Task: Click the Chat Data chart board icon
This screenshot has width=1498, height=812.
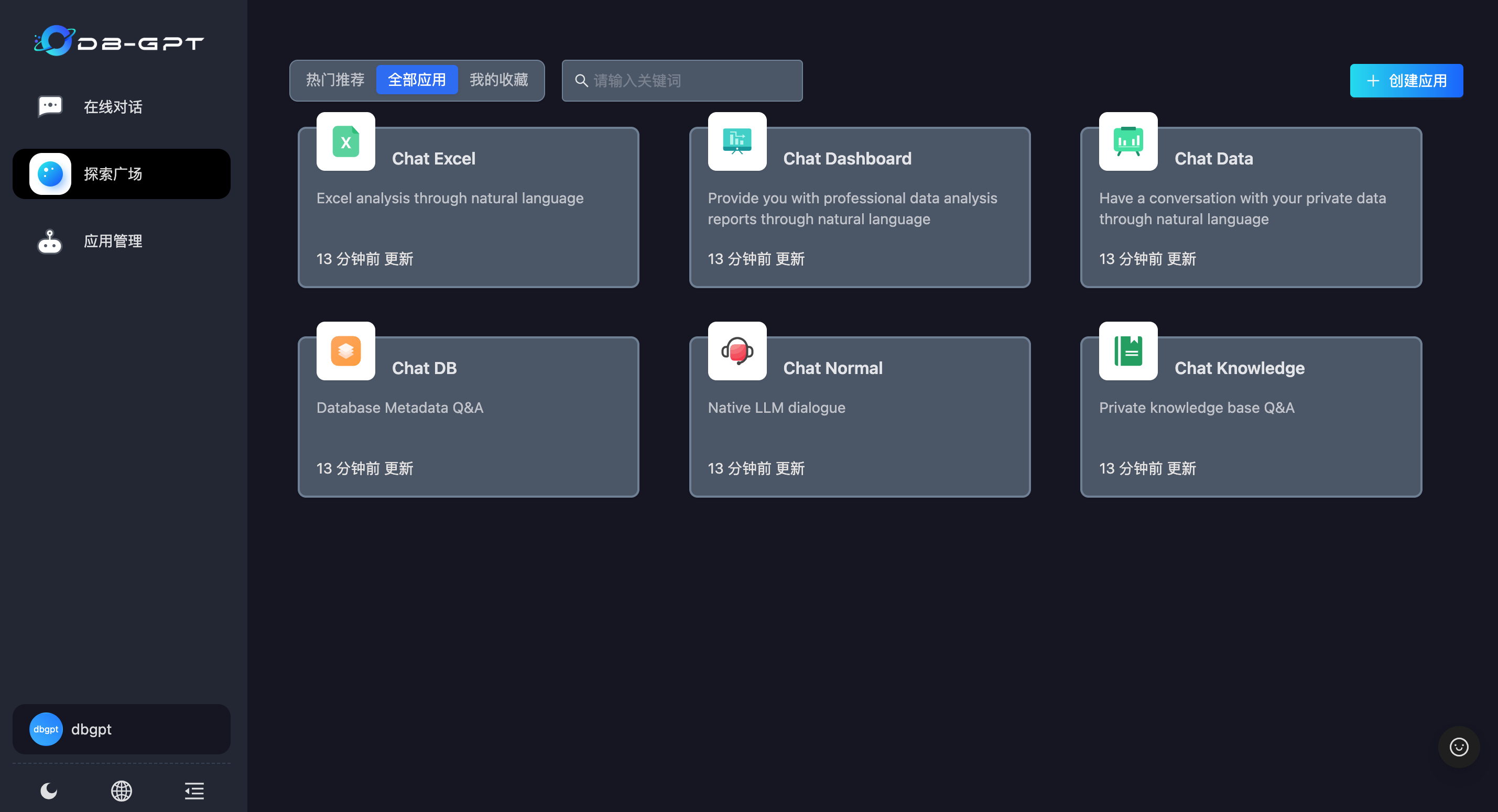Action: click(x=1128, y=142)
